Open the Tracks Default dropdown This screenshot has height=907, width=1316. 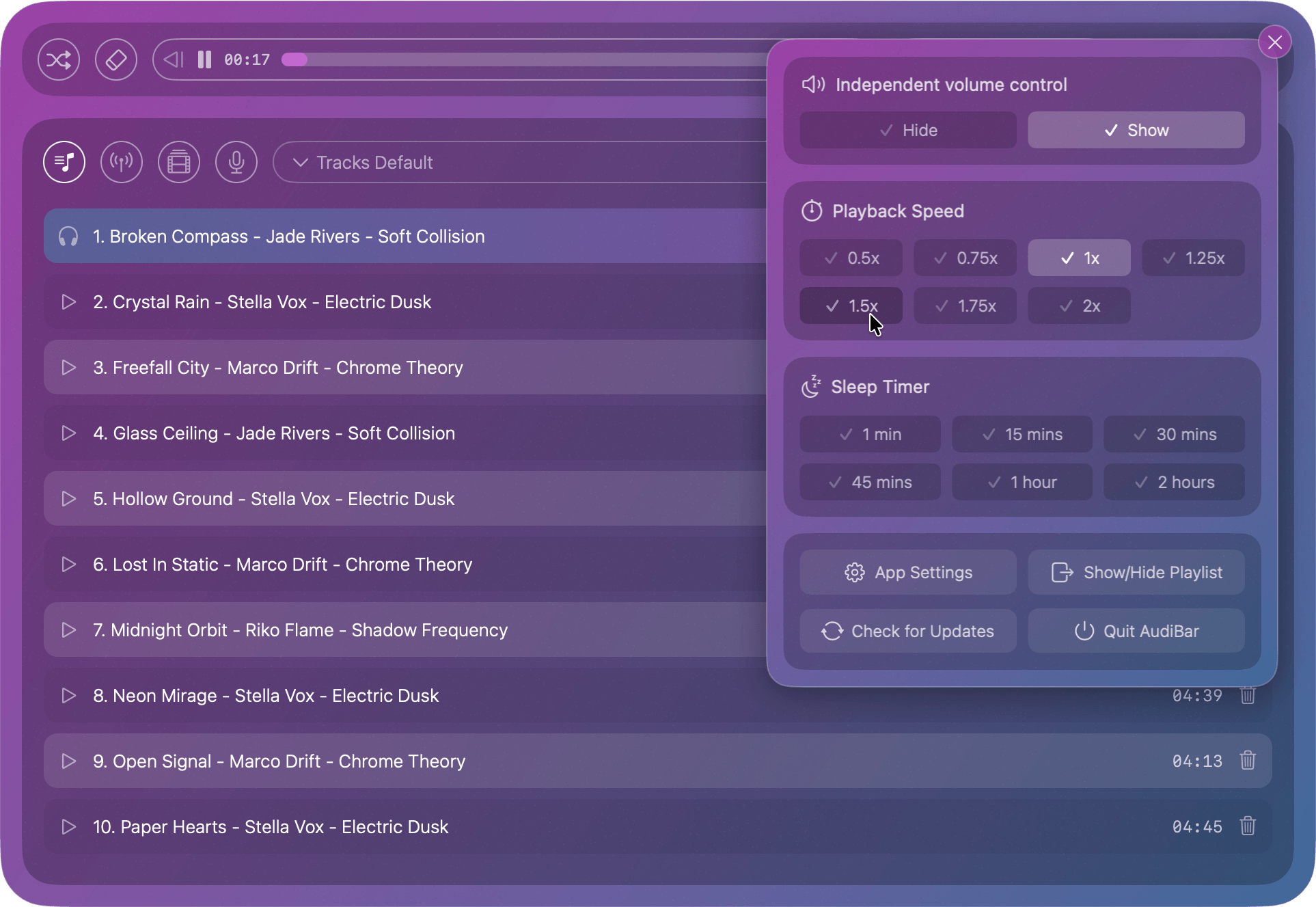(x=374, y=162)
